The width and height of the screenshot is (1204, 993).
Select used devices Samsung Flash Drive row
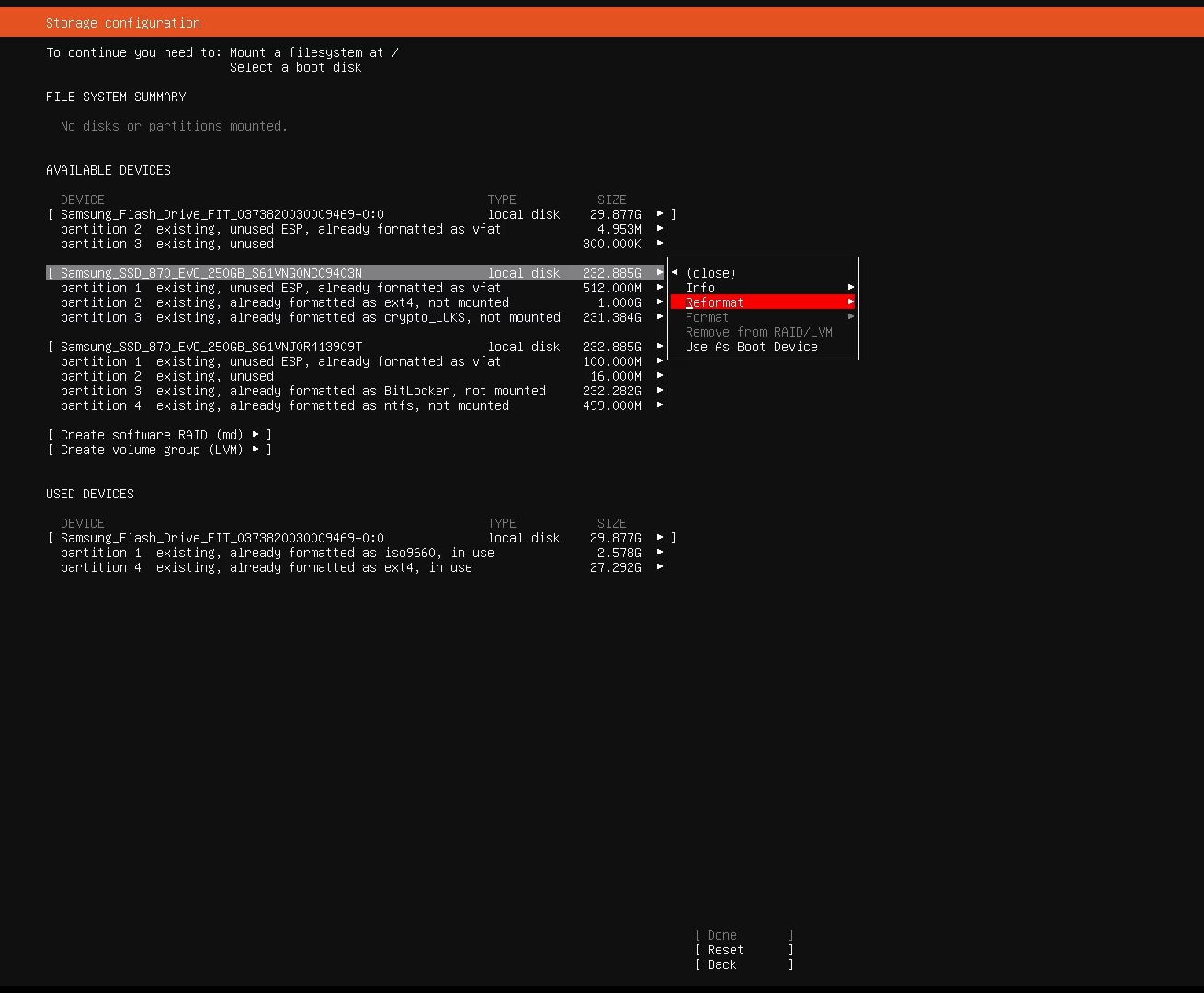(x=362, y=538)
